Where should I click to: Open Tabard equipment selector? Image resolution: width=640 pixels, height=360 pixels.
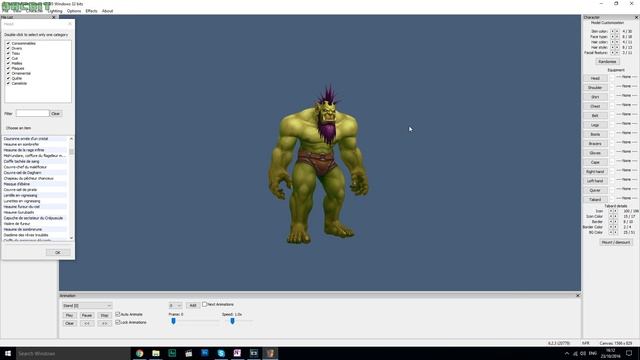(595, 200)
